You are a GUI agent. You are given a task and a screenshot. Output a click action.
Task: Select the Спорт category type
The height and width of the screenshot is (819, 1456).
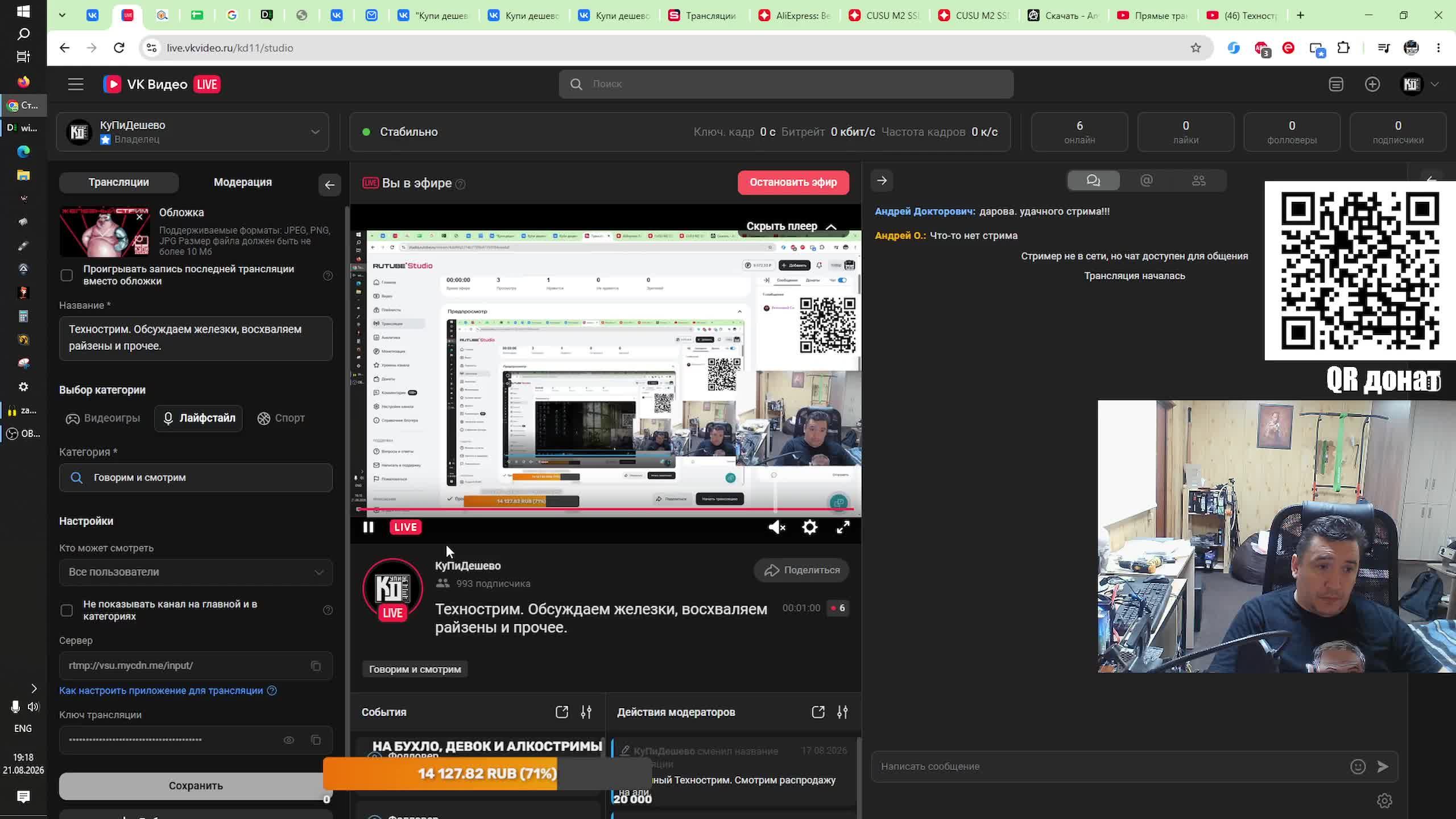pyautogui.click(x=281, y=418)
